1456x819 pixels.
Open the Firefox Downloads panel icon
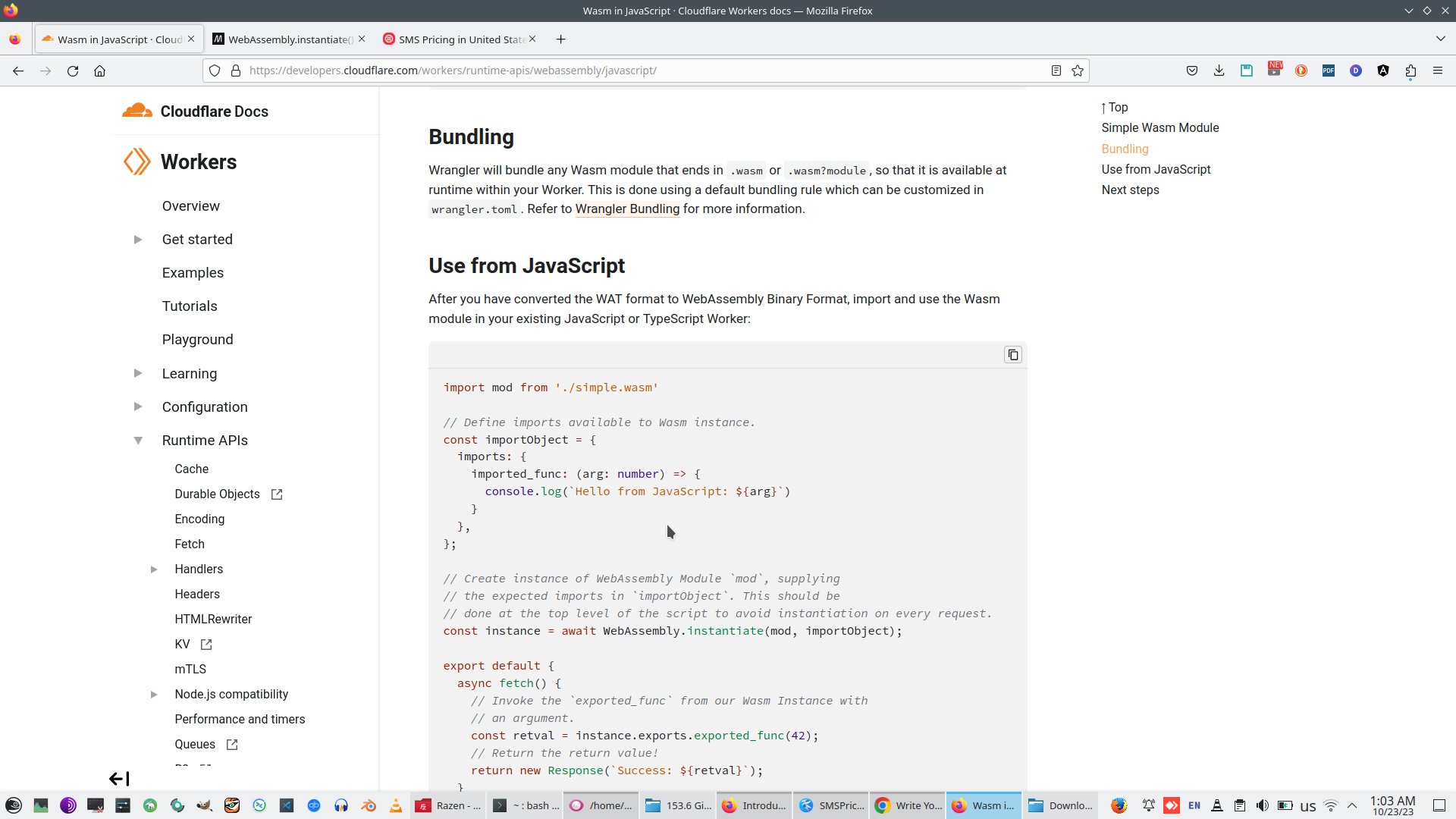1219,71
